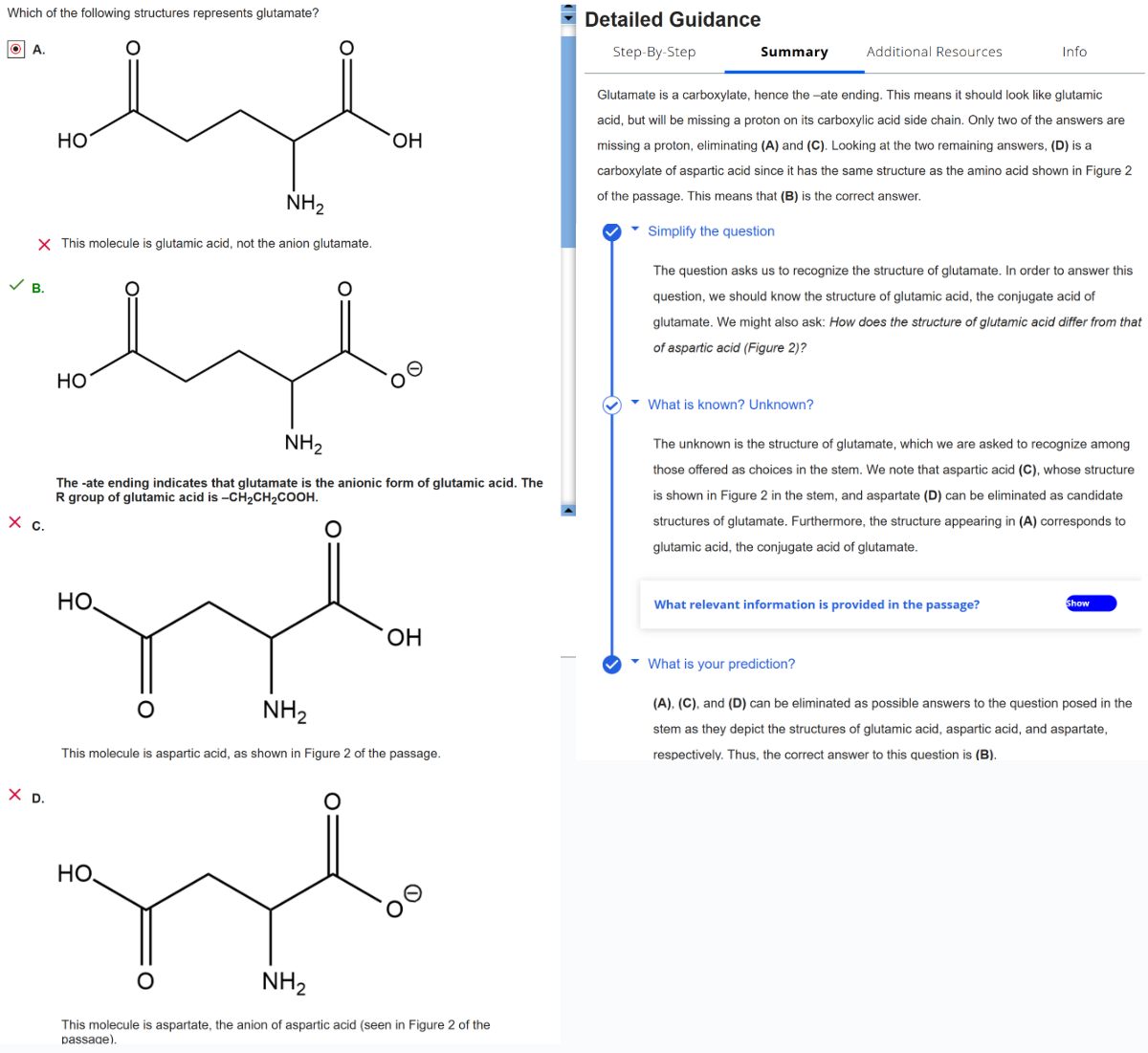1148x1053 pixels.
Task: Click the green checkmark beside answer B
Action: [x=16, y=285]
